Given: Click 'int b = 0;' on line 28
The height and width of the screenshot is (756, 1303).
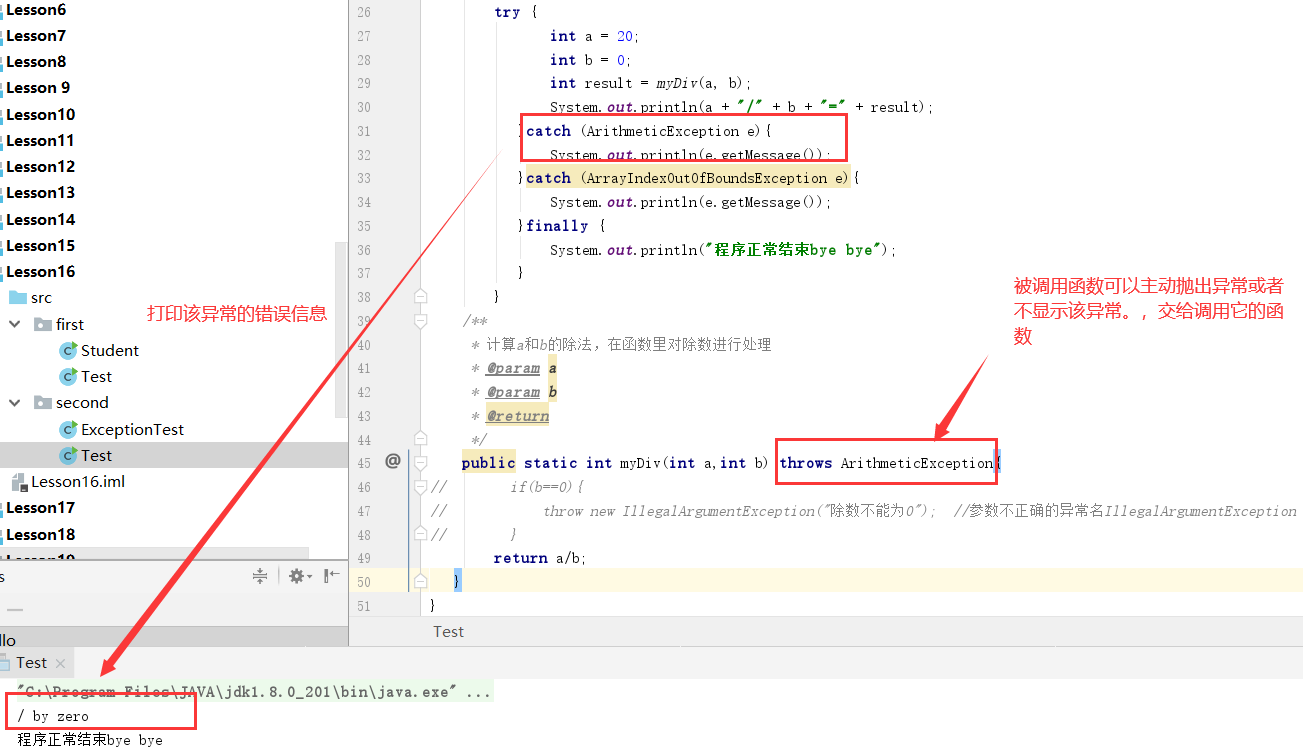Looking at the screenshot, I should pos(590,60).
